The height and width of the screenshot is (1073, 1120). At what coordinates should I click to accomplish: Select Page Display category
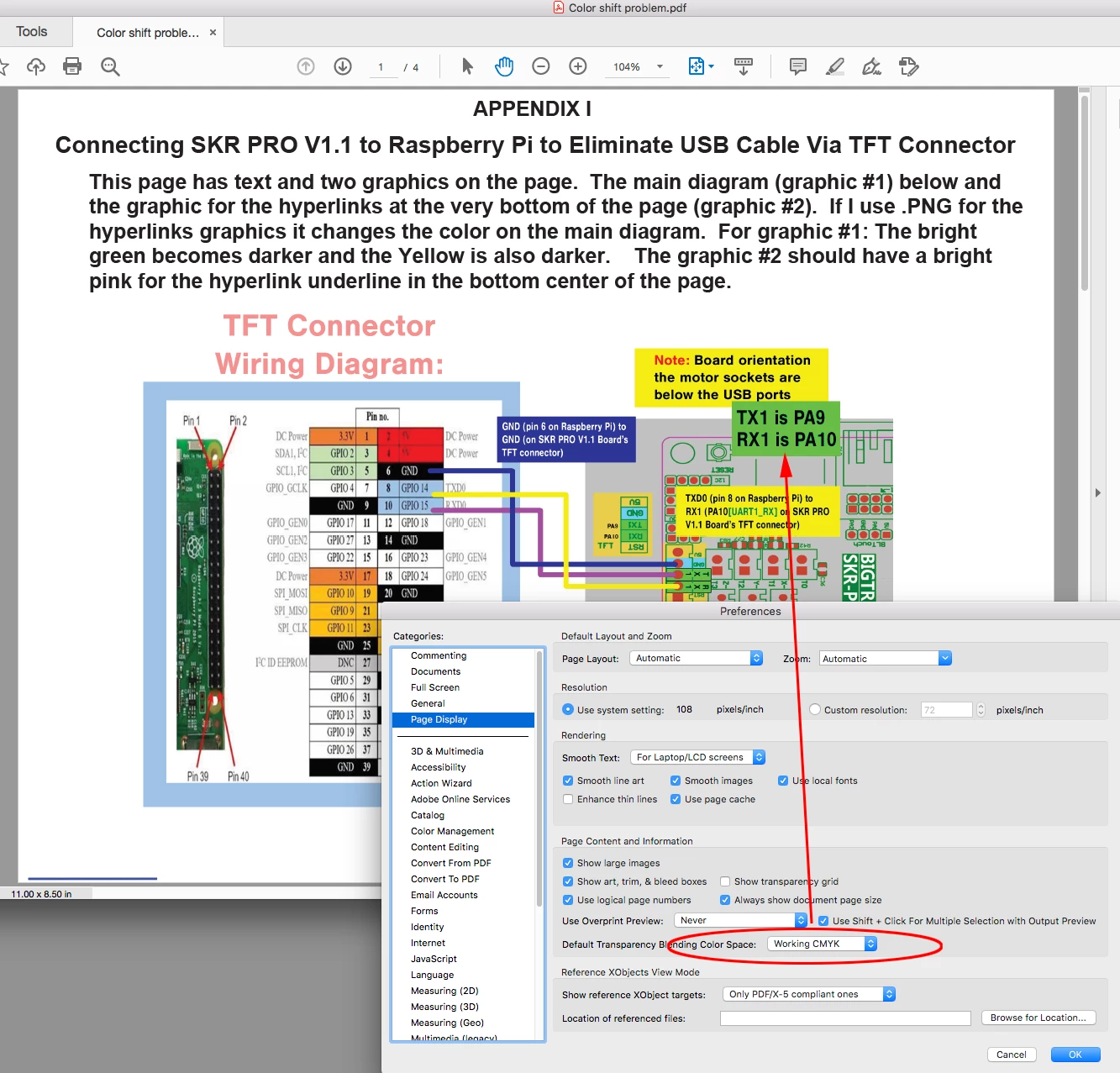tap(463, 719)
